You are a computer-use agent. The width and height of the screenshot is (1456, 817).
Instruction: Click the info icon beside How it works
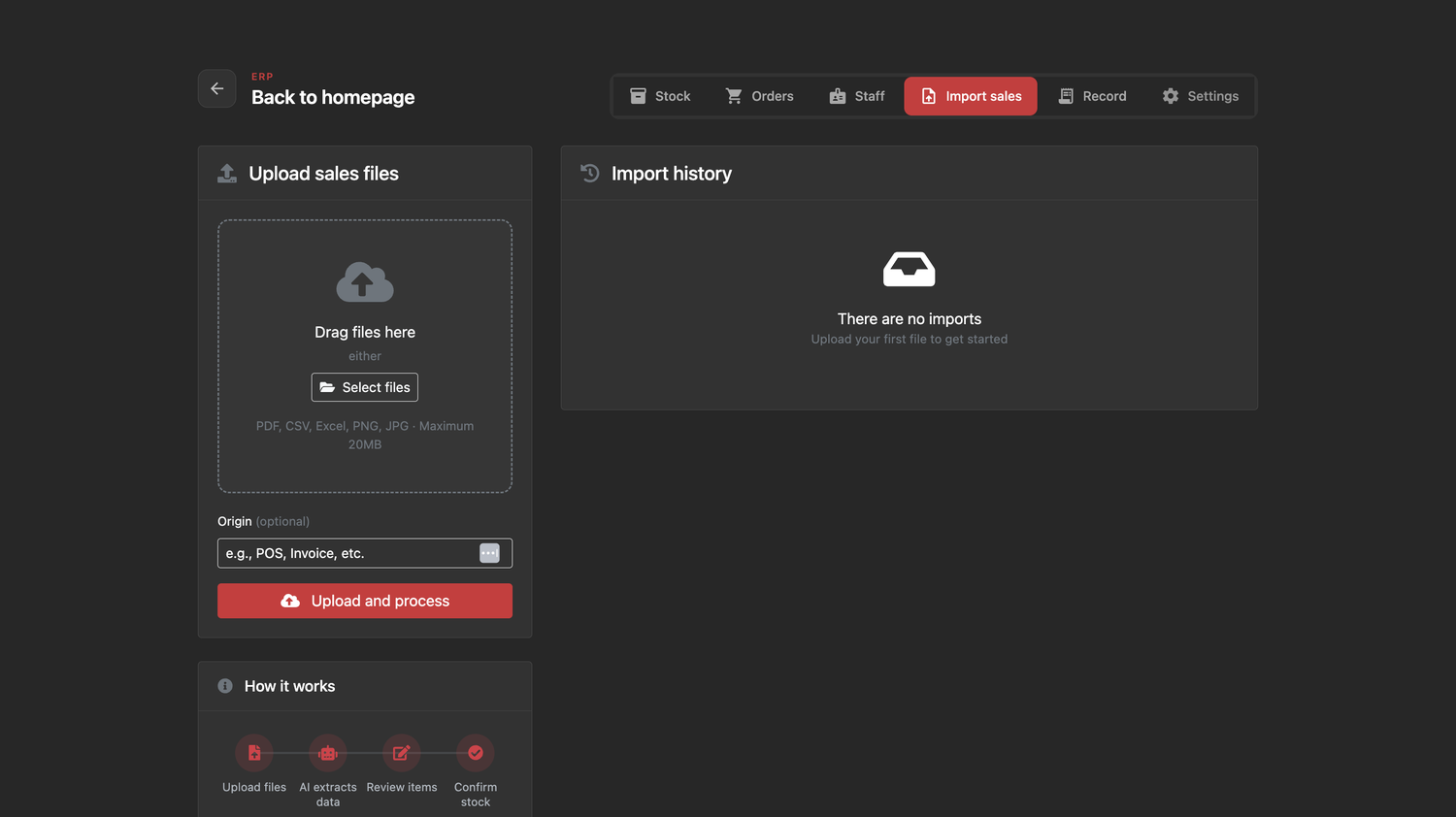click(x=225, y=686)
